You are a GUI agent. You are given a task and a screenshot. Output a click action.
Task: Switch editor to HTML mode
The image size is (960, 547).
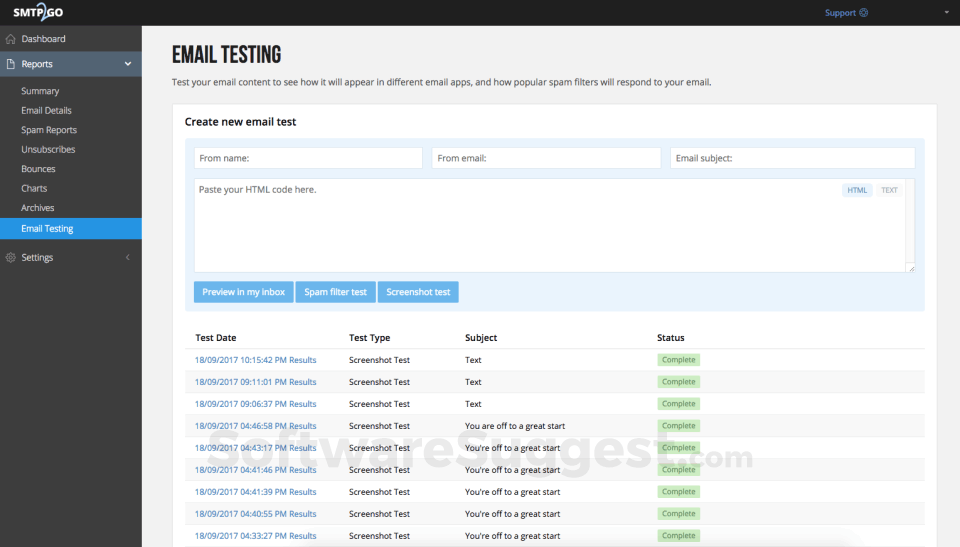857,190
